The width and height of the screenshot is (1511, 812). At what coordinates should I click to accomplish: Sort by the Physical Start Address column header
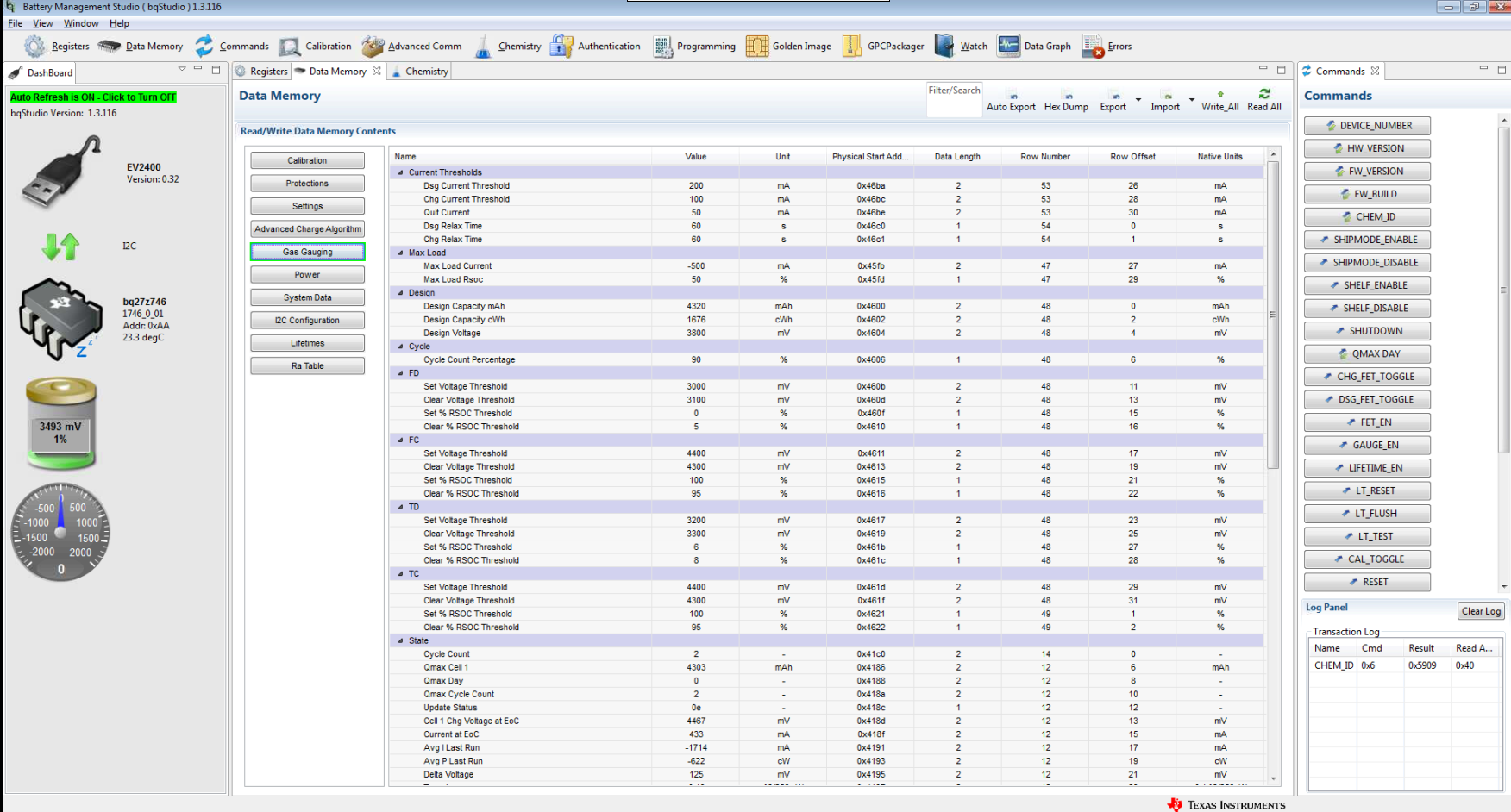[869, 157]
